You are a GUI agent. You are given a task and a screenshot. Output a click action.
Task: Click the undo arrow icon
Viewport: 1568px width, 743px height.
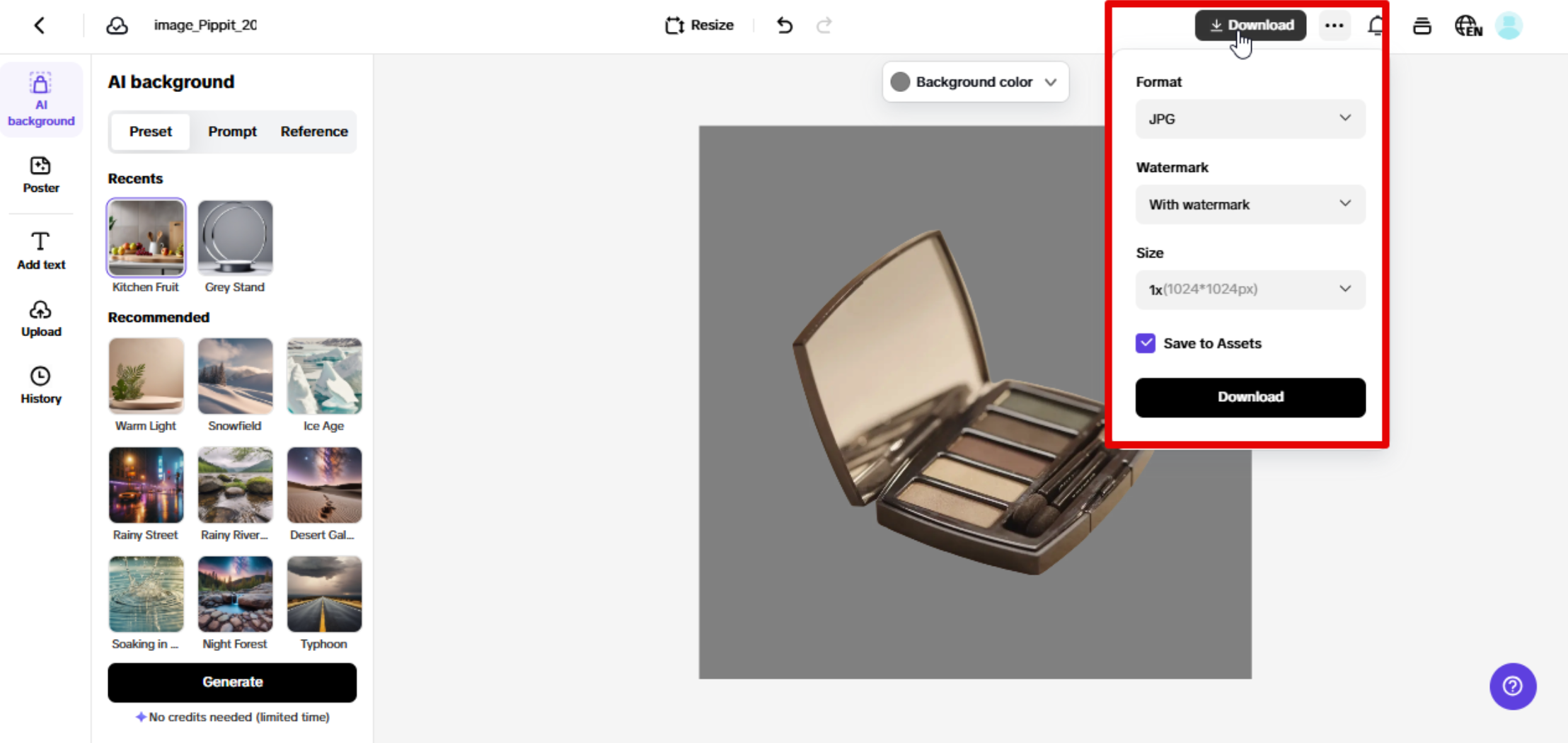coord(784,25)
